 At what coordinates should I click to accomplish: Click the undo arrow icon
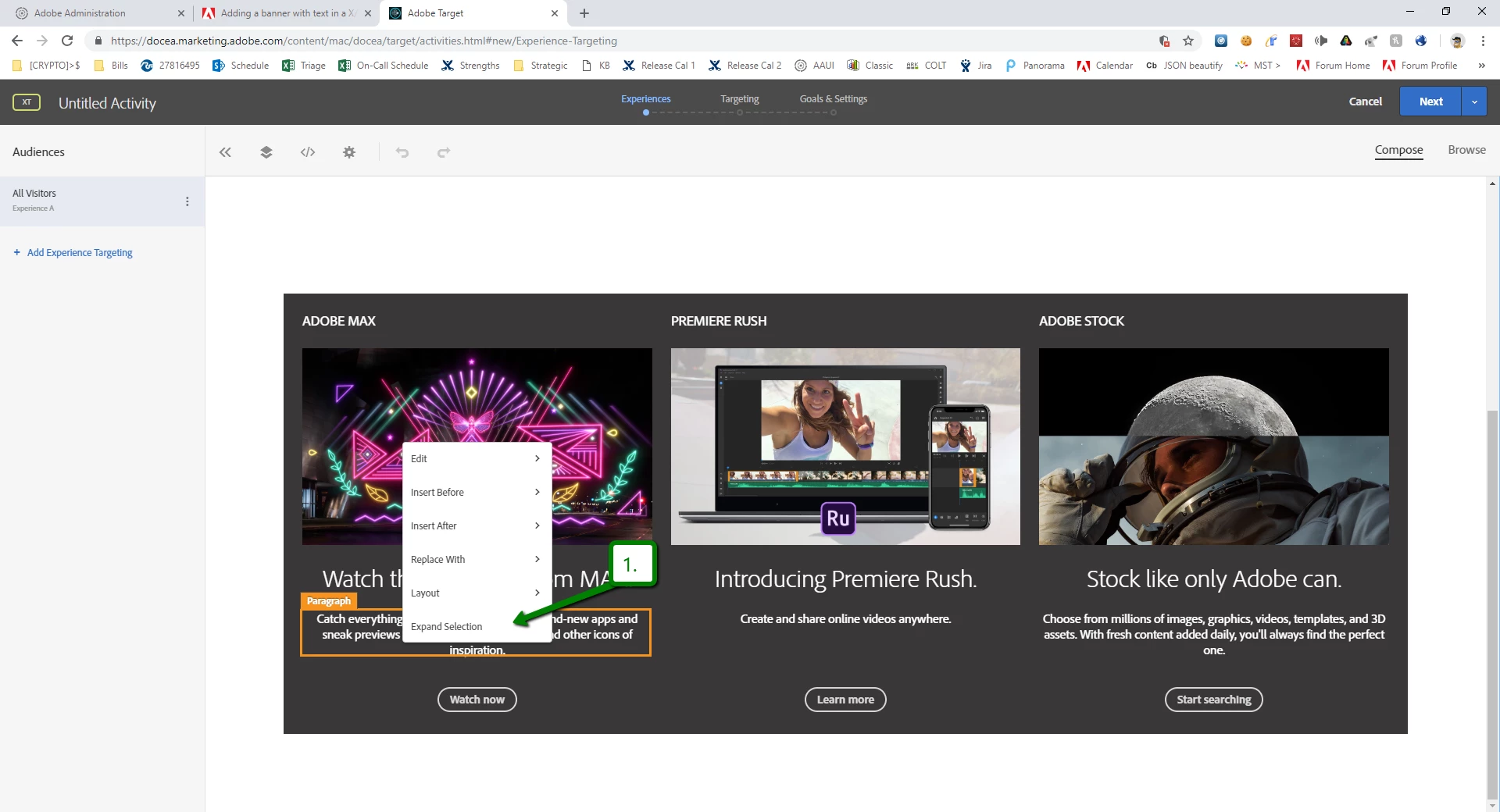402,152
